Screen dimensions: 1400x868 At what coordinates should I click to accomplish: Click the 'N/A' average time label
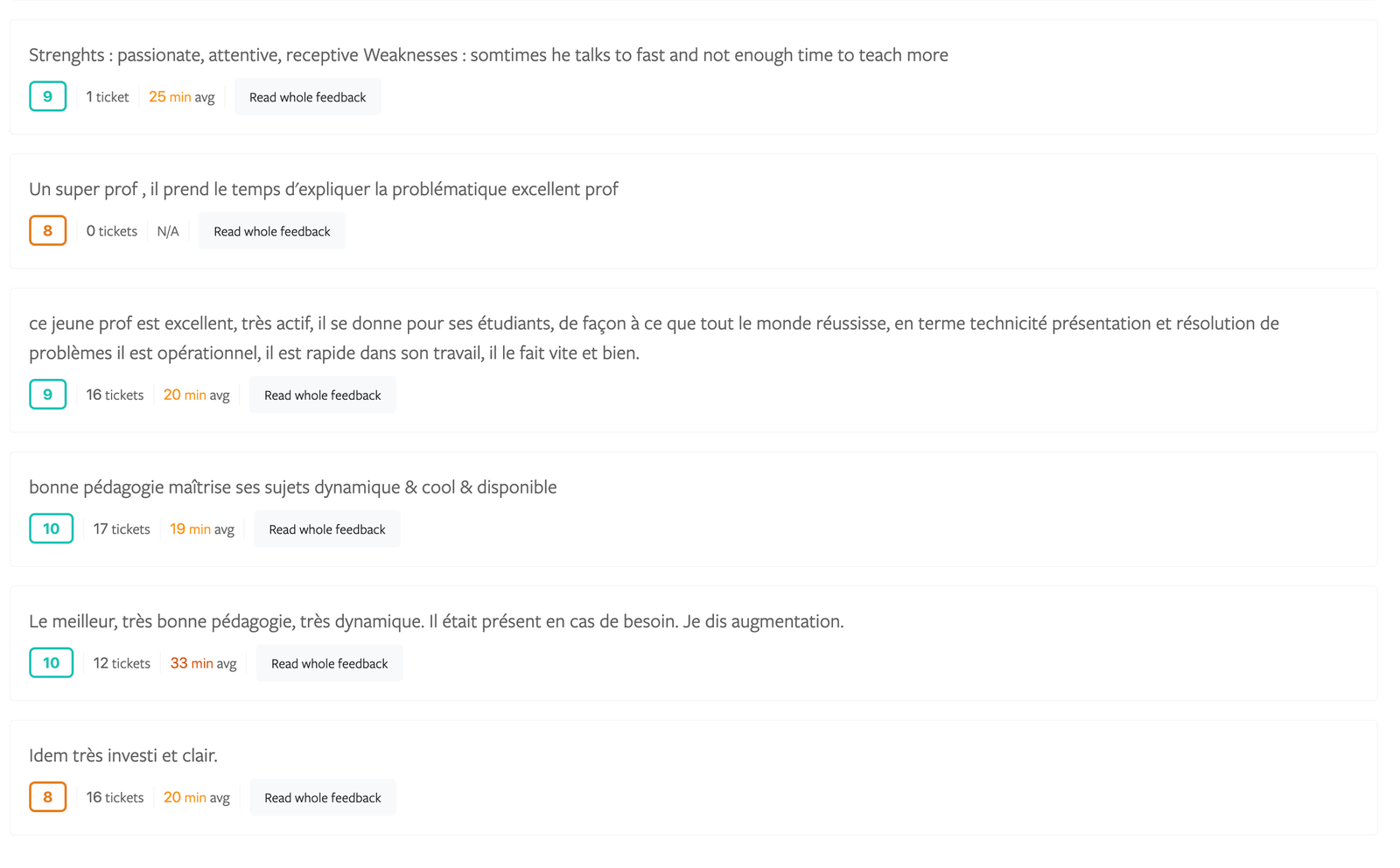[x=167, y=232]
